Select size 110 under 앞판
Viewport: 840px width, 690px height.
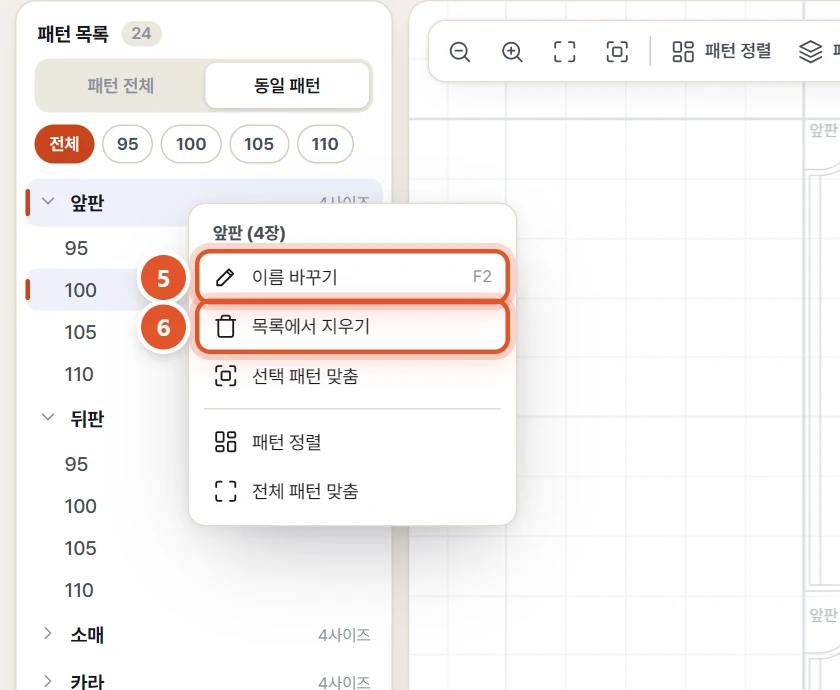click(79, 374)
